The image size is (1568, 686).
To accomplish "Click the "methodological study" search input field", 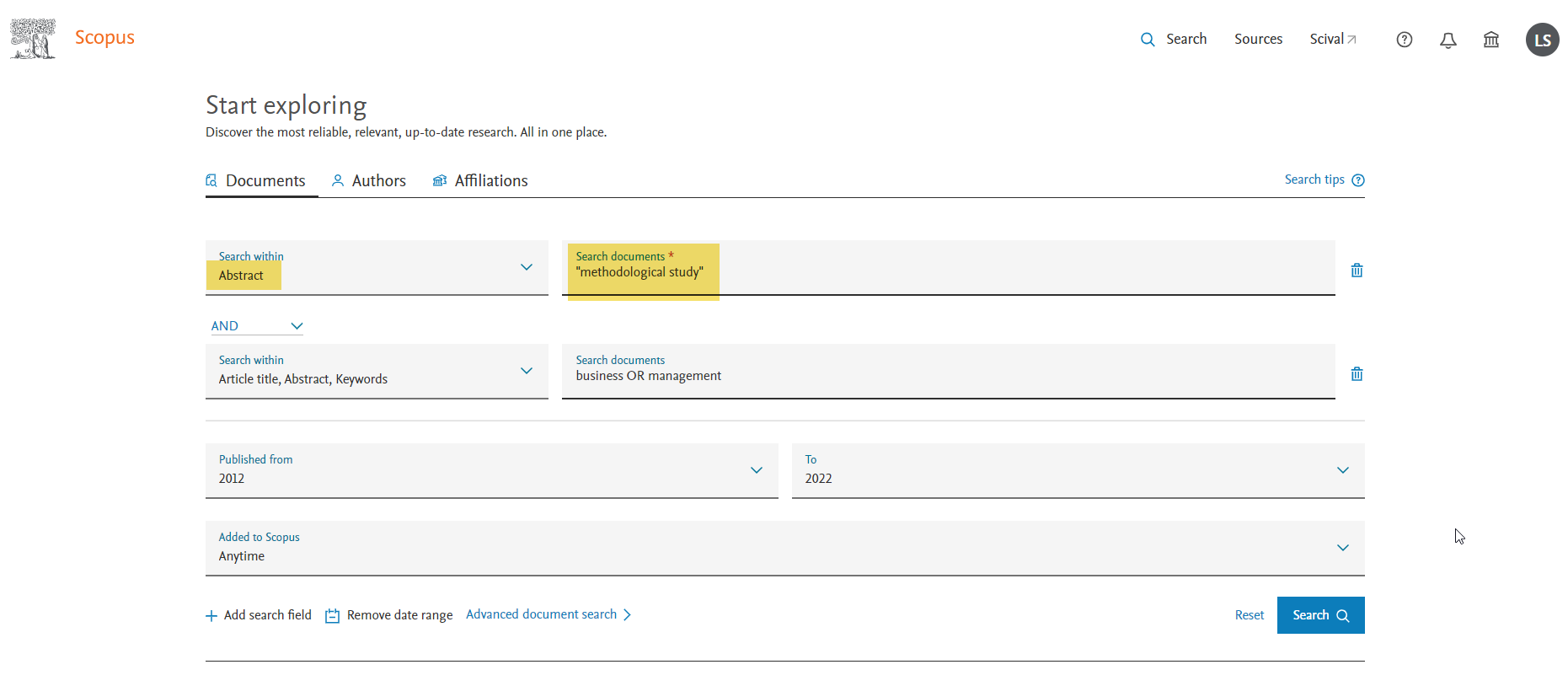I will [x=948, y=272].
